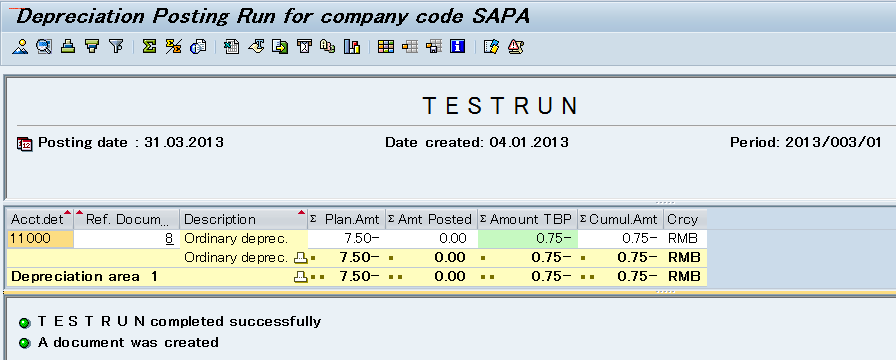Click the Depreciation area 1 total row label
Viewport: 896px width, 360px height.
(85, 277)
